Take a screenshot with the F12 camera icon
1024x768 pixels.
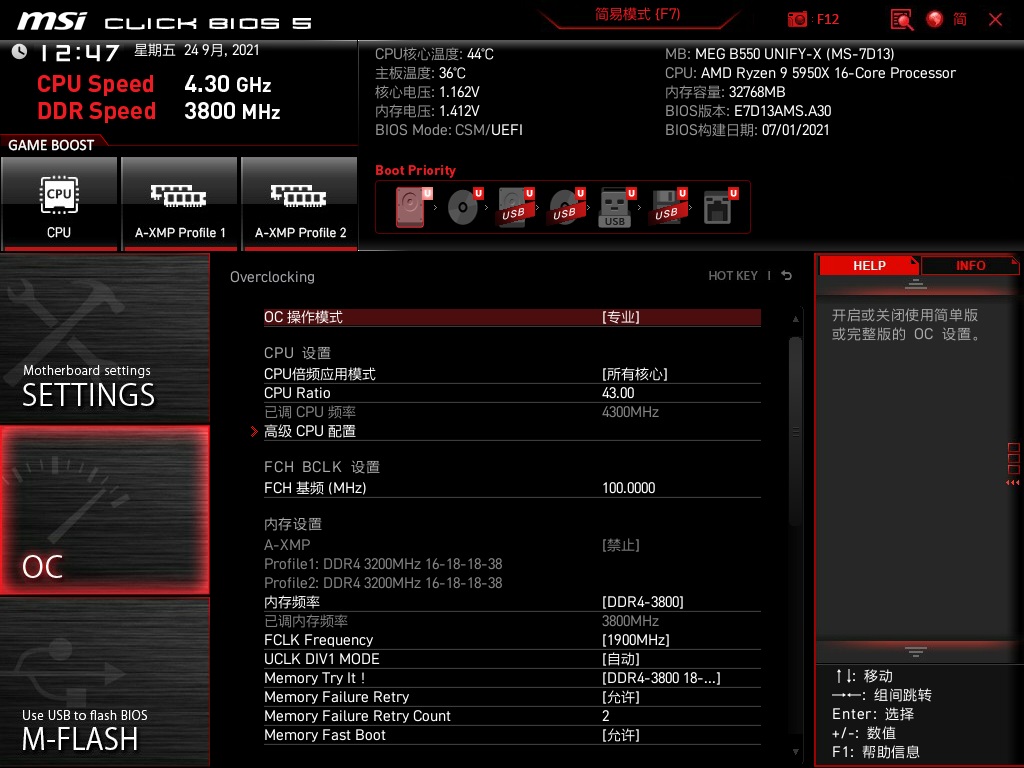point(797,19)
